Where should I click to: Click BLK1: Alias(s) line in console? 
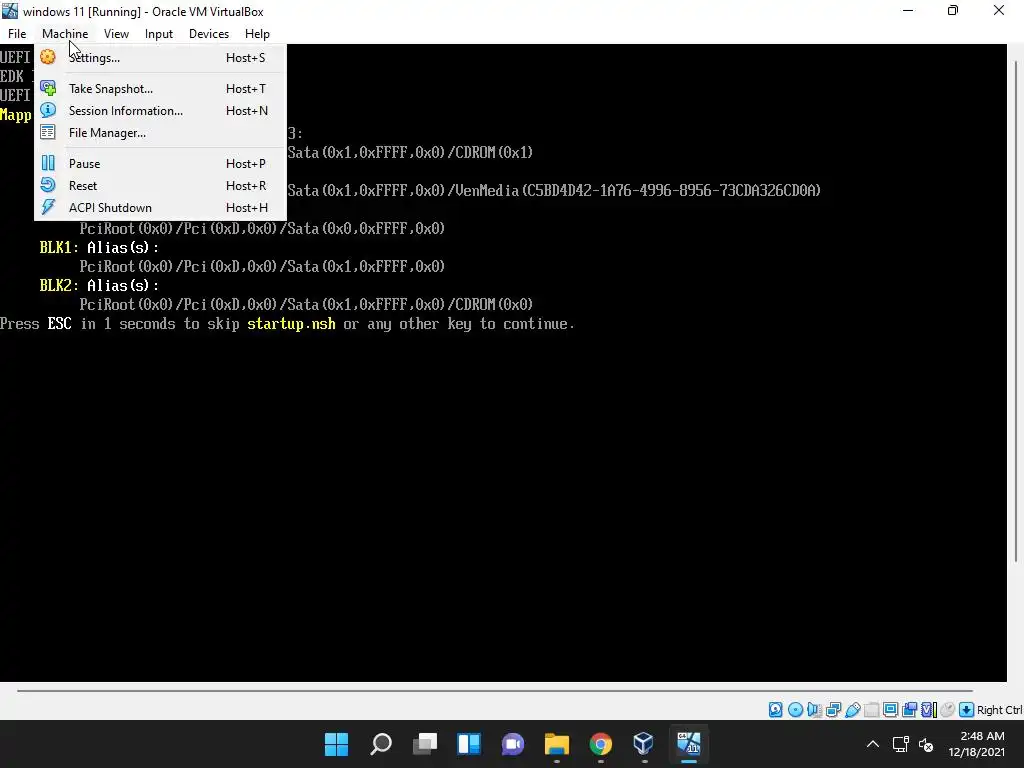pos(99,248)
